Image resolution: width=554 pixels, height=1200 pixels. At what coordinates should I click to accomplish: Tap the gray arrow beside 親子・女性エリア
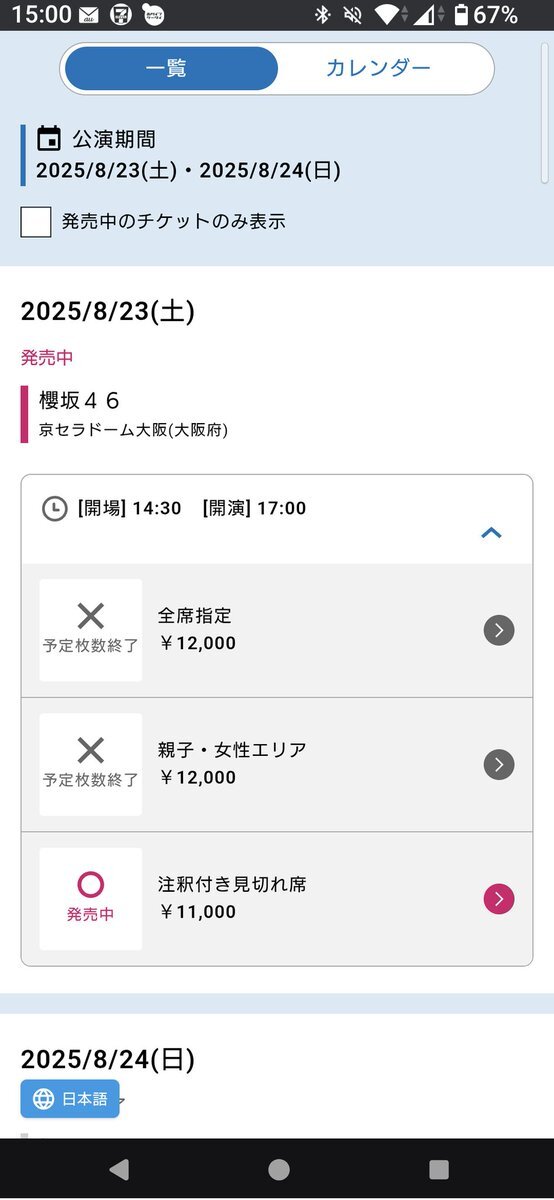click(x=499, y=765)
